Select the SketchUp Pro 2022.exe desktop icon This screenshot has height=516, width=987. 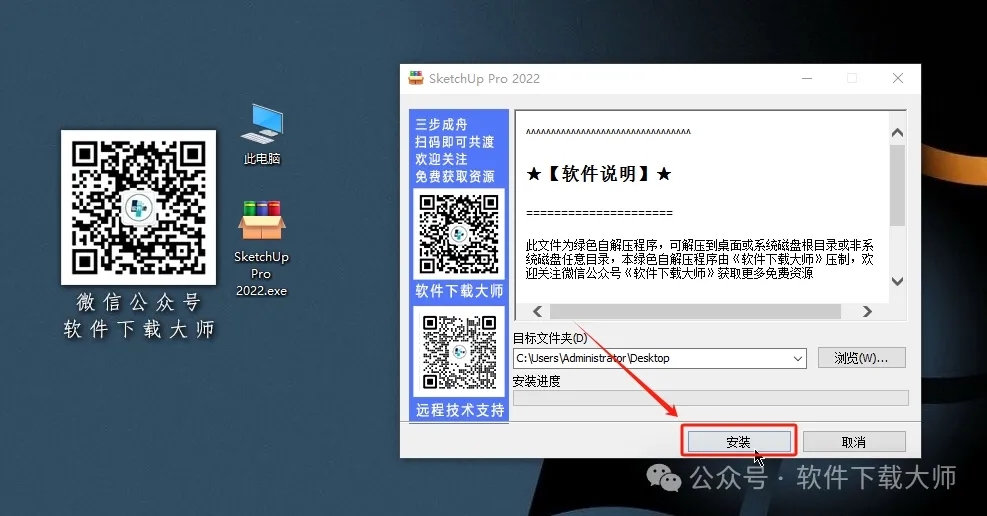(261, 249)
